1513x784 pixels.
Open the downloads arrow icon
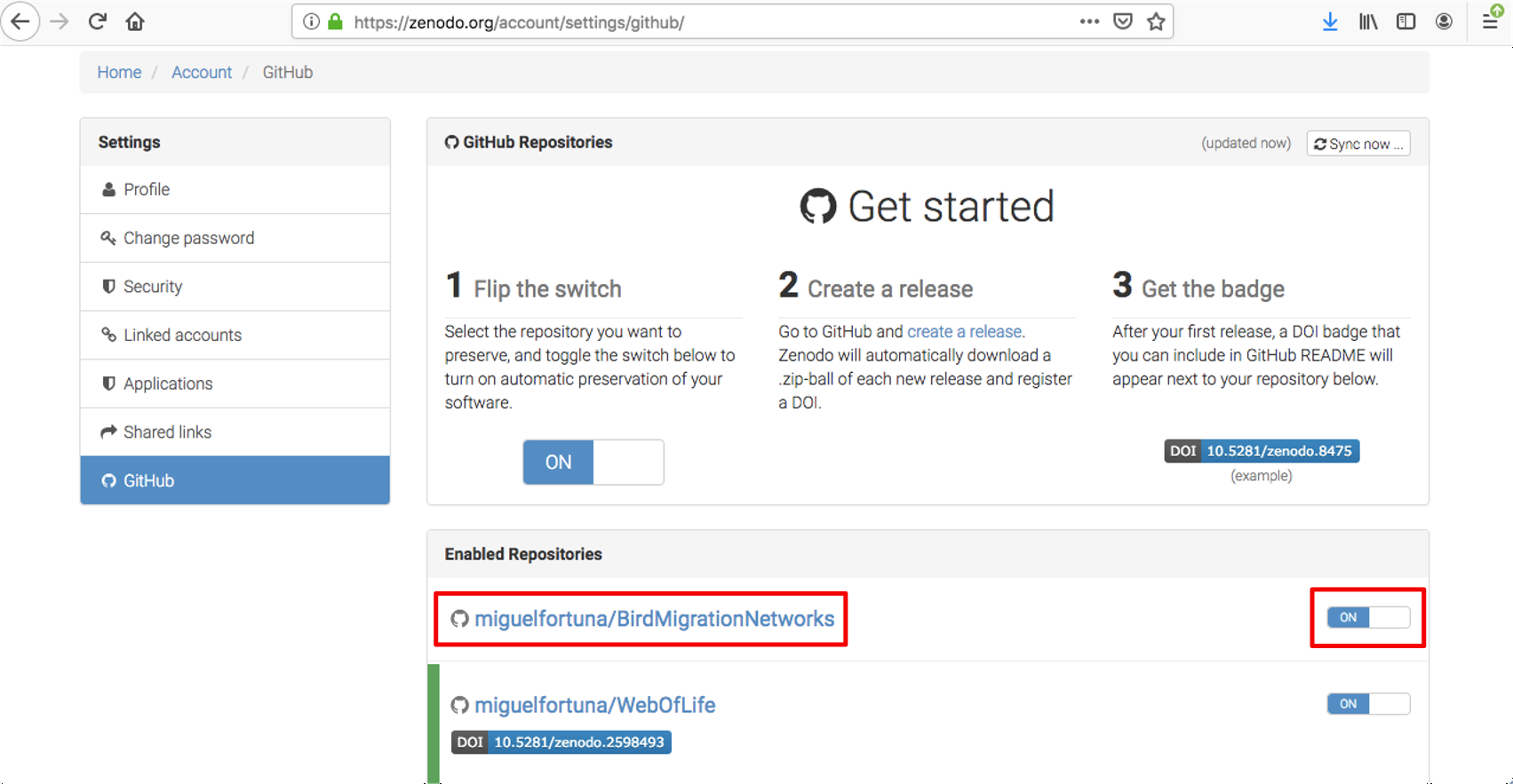pyautogui.click(x=1330, y=21)
